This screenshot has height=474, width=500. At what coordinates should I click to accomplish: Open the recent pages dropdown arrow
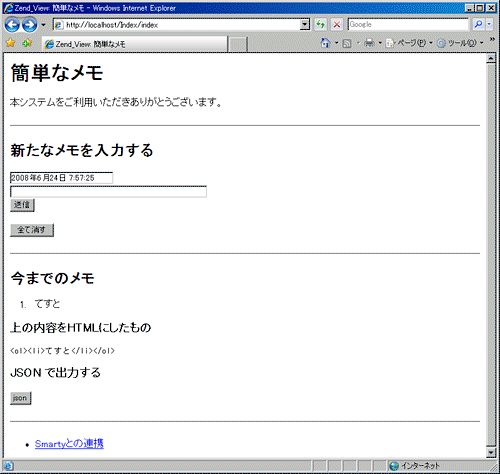coord(43,25)
